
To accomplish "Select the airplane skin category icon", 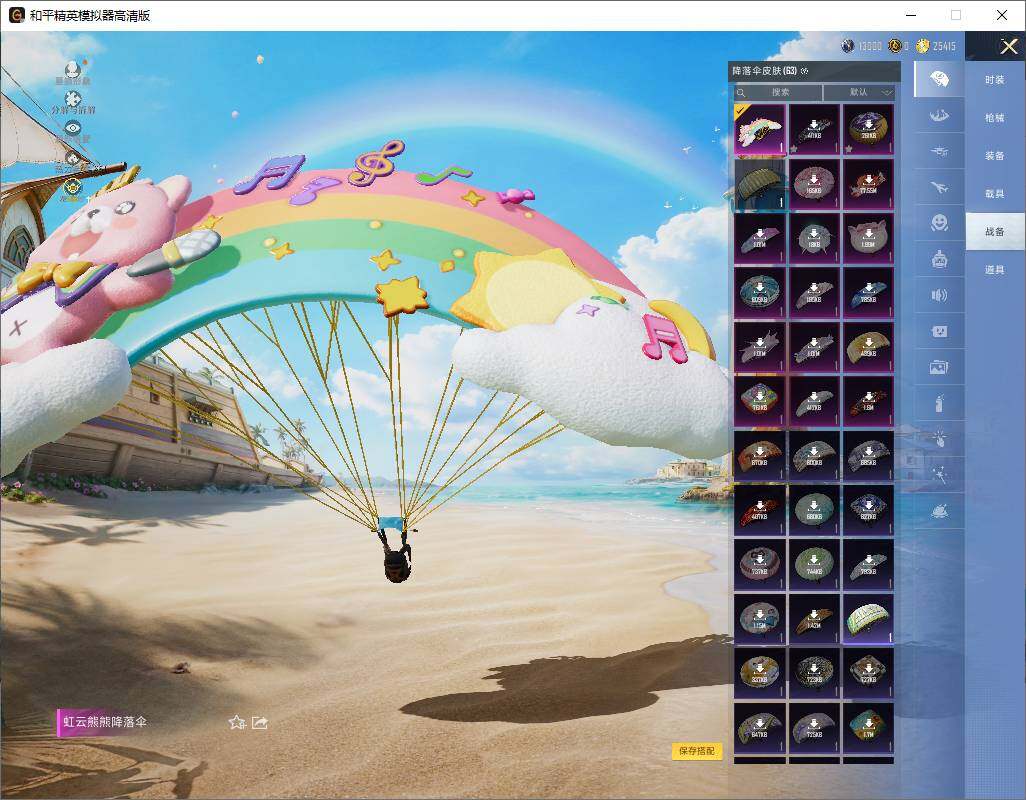I will click(x=939, y=188).
